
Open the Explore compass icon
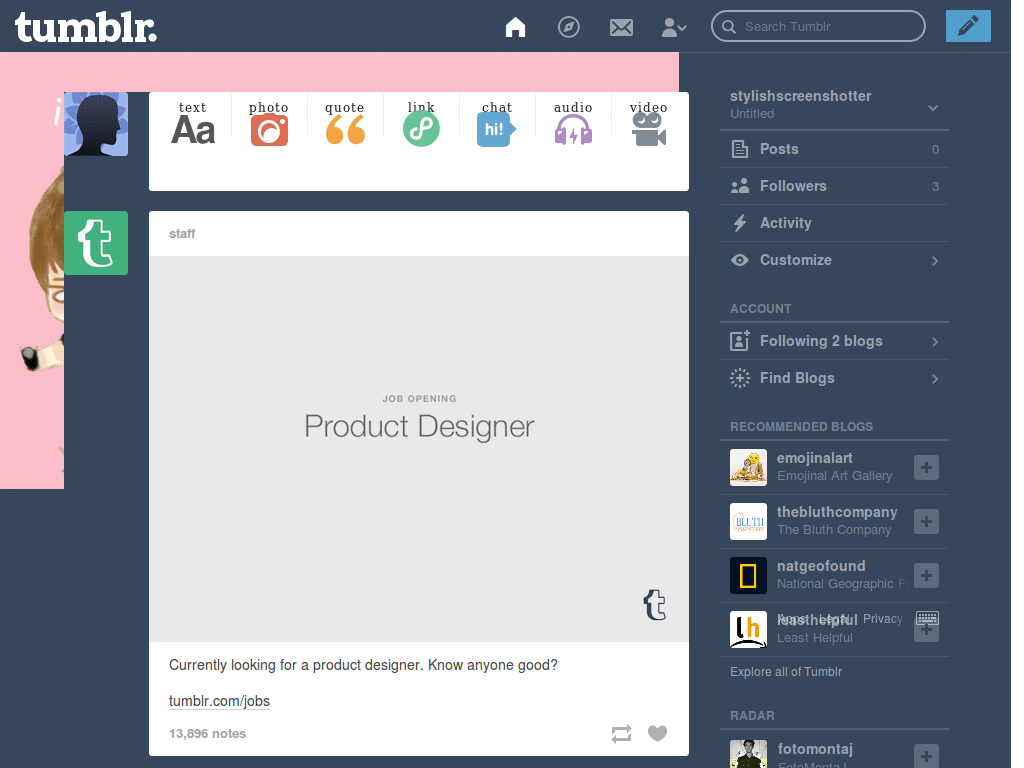[x=569, y=27]
